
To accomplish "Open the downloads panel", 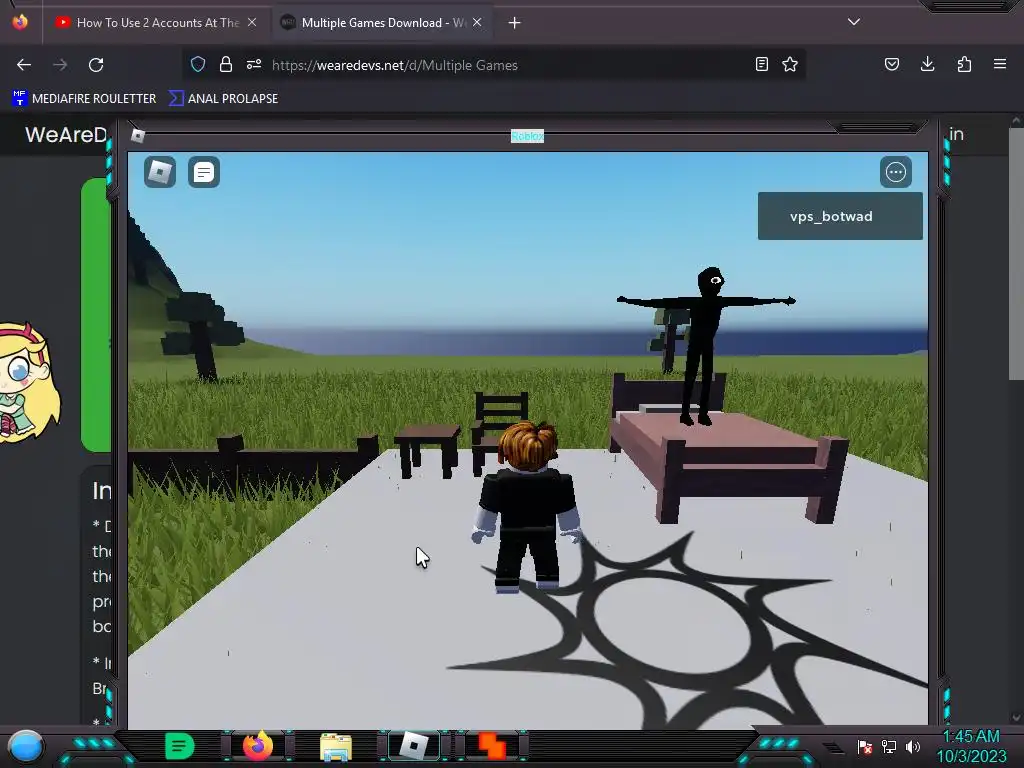I will point(927,64).
